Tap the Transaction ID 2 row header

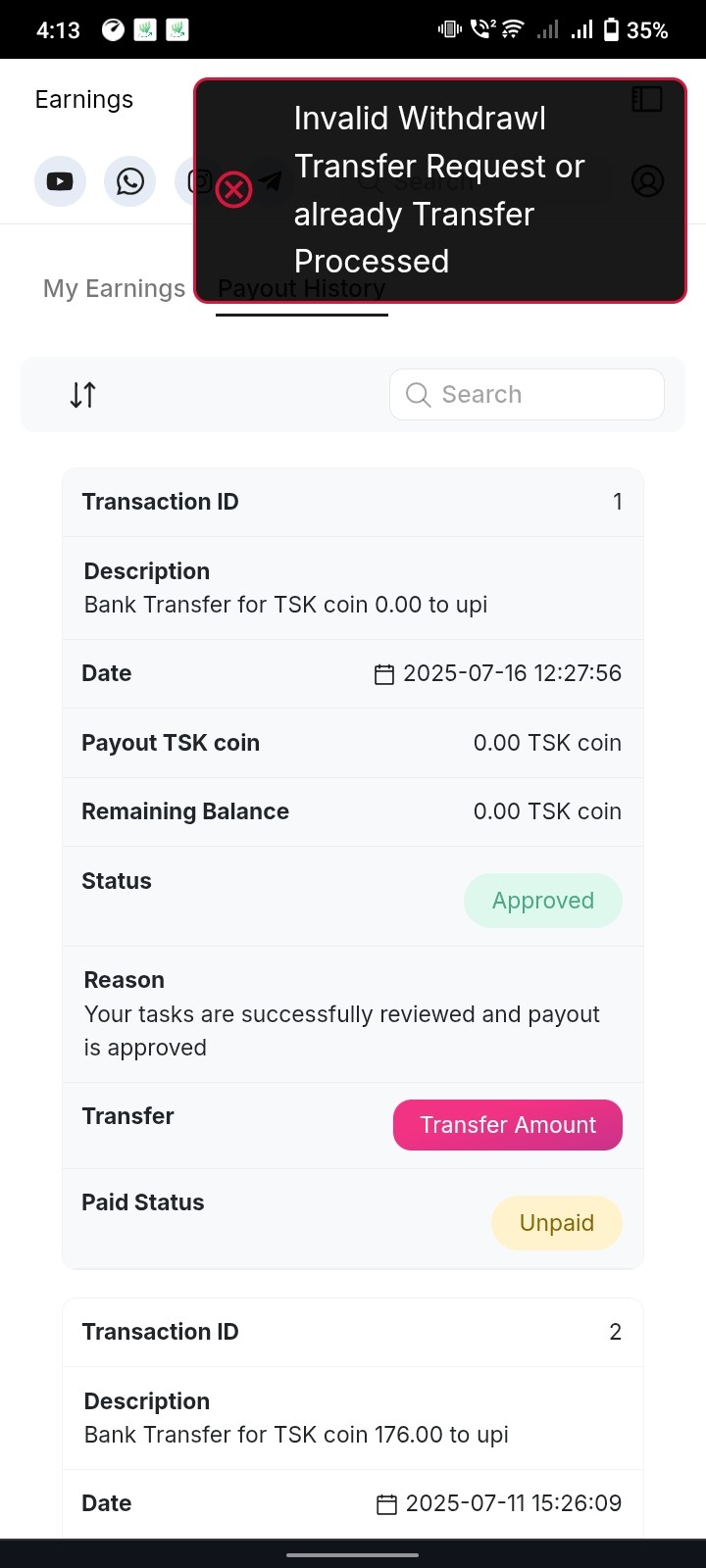point(353,1332)
